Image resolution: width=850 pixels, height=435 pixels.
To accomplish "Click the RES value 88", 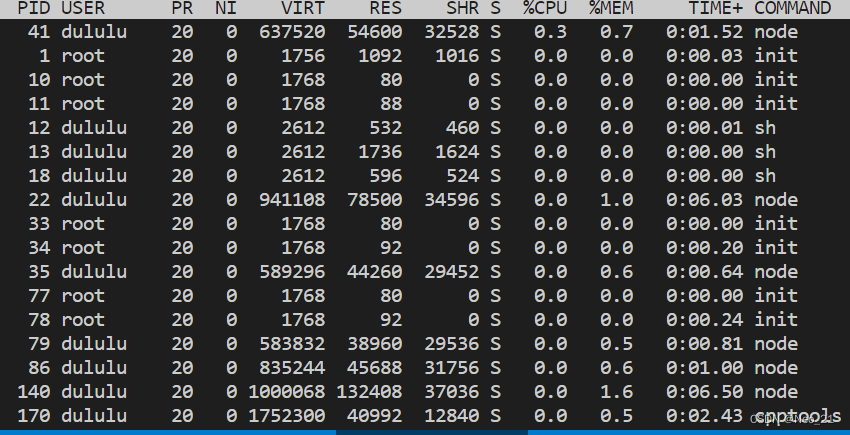I will click(x=391, y=104).
